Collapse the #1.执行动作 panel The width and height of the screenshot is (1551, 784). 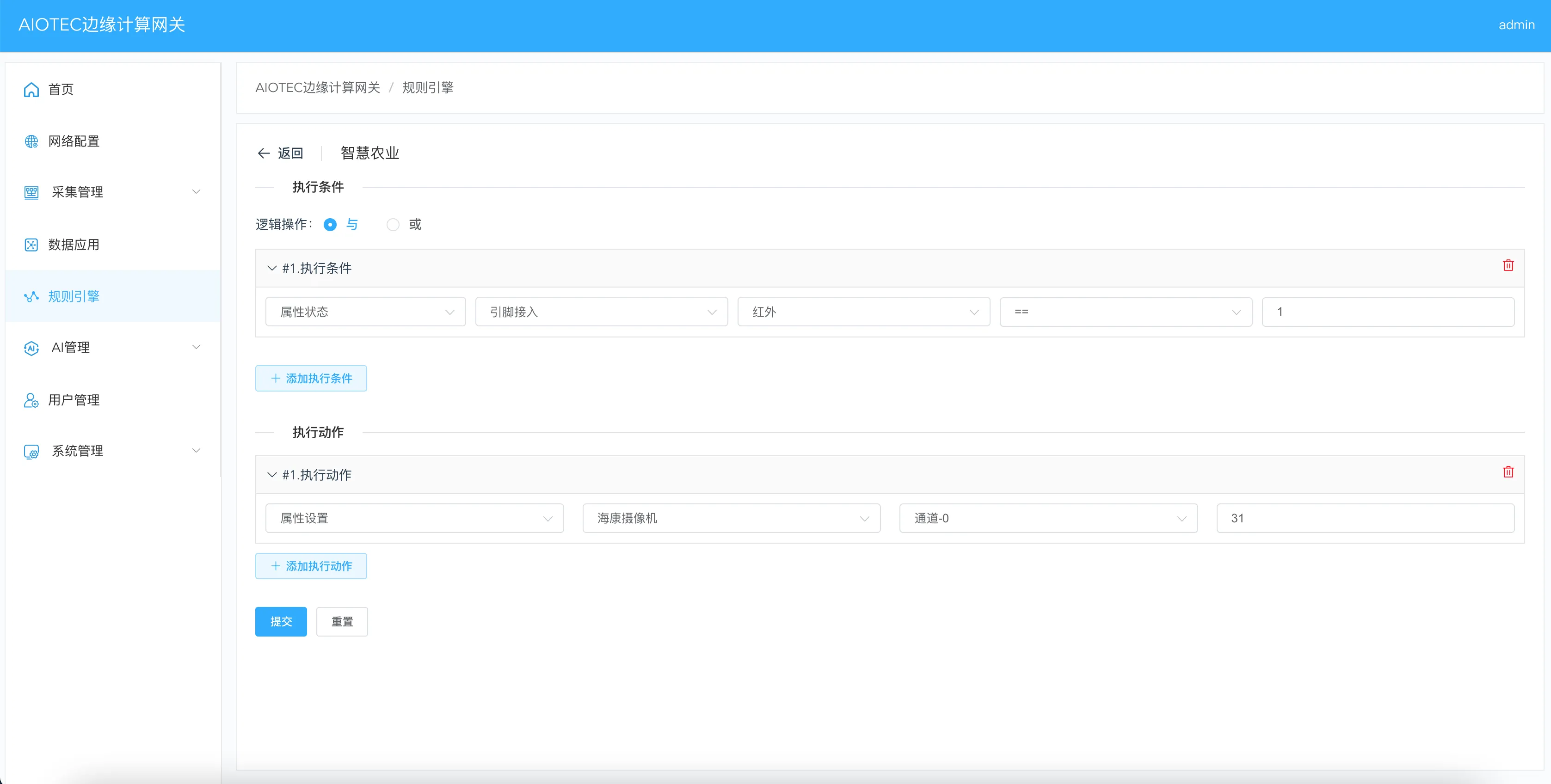[272, 475]
